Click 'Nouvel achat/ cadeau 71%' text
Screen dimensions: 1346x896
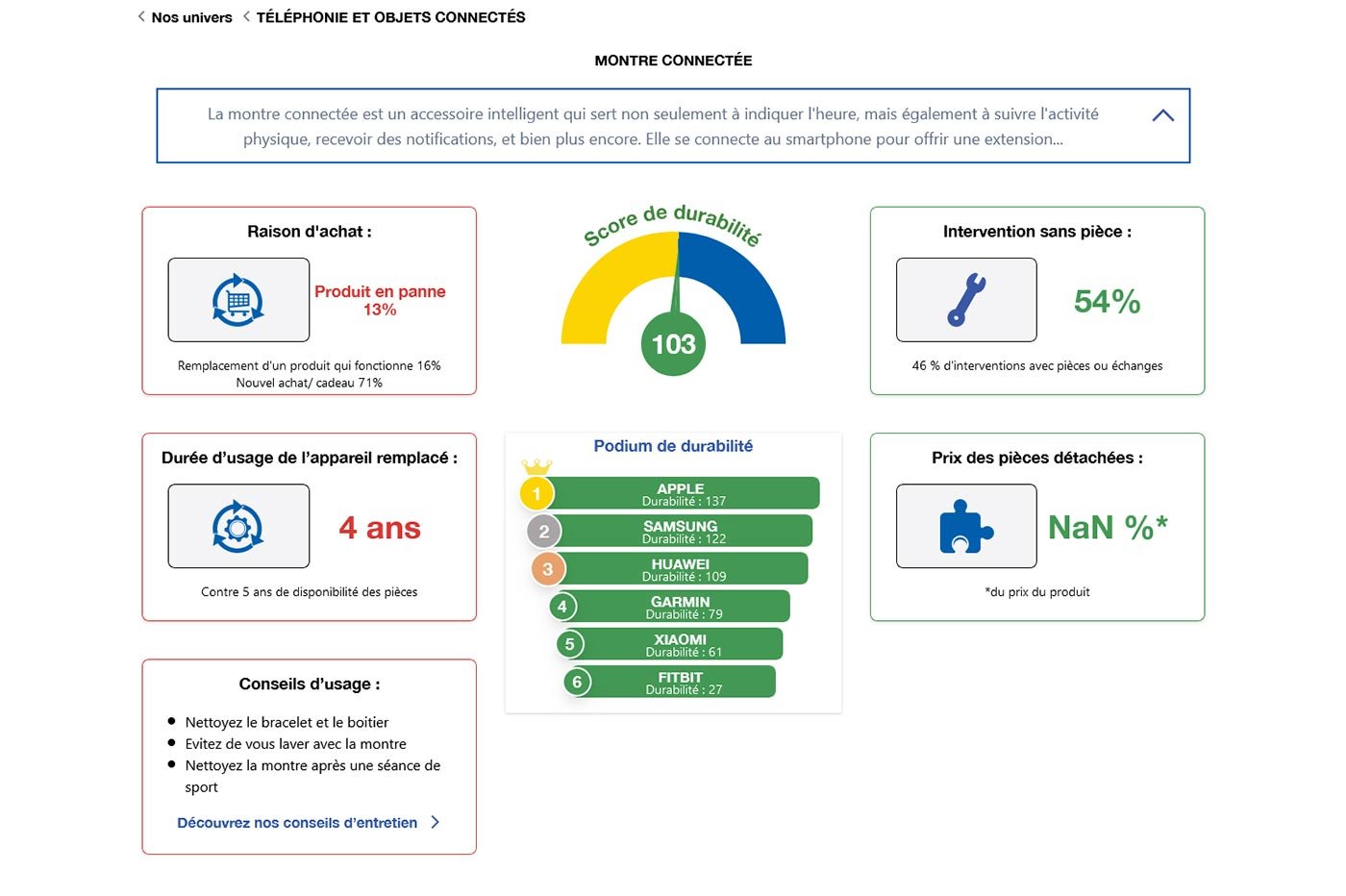(309, 383)
